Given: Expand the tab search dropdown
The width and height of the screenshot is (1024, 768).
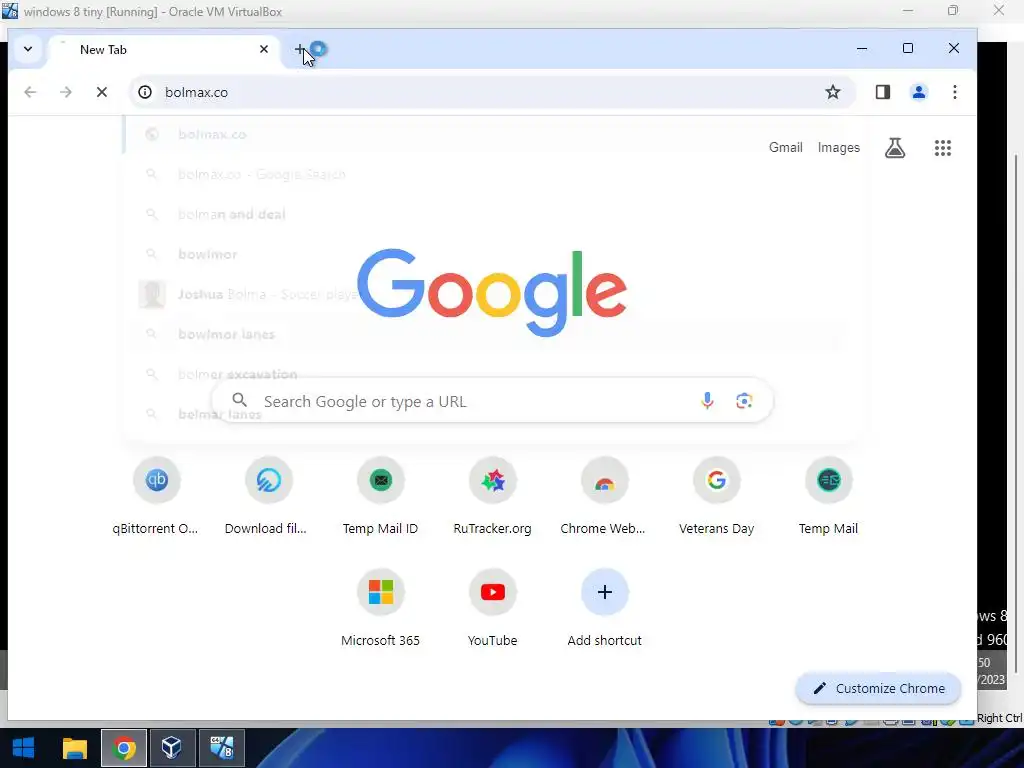Looking at the screenshot, I should (27, 49).
